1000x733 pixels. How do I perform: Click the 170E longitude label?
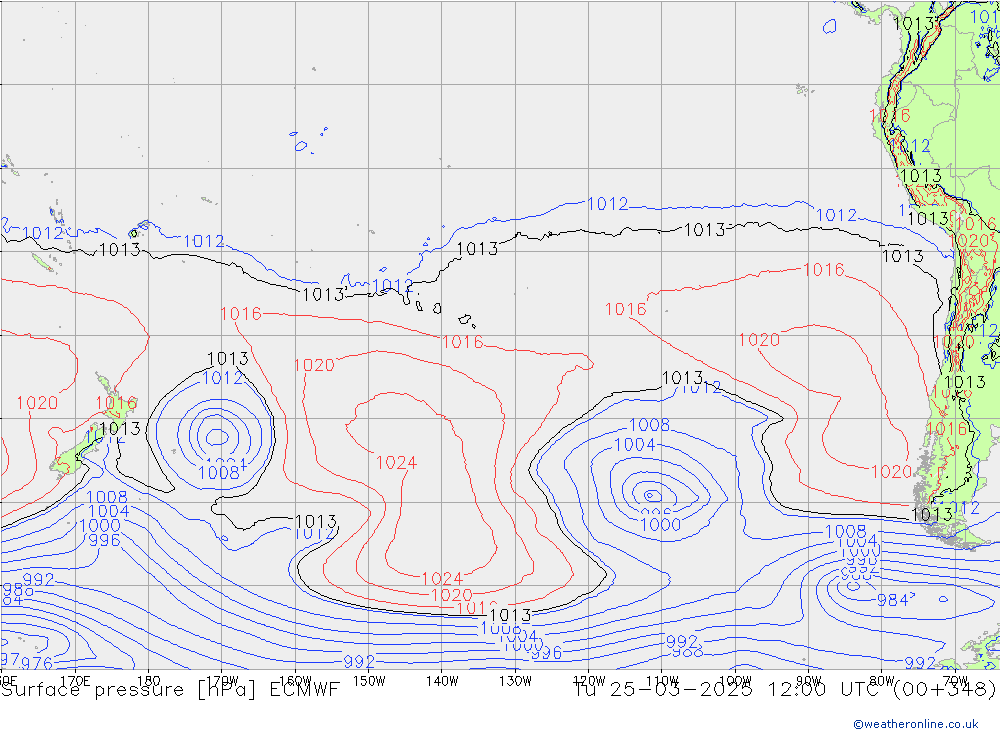click(75, 681)
